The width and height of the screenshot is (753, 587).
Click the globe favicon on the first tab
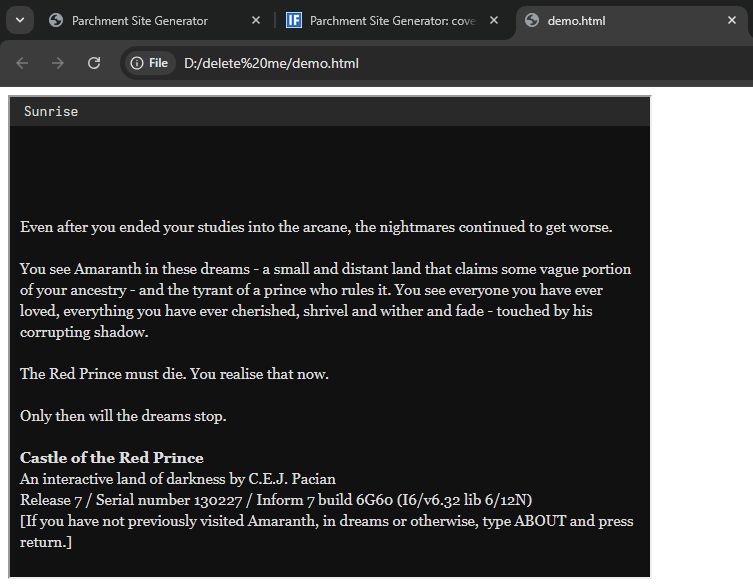[56, 20]
